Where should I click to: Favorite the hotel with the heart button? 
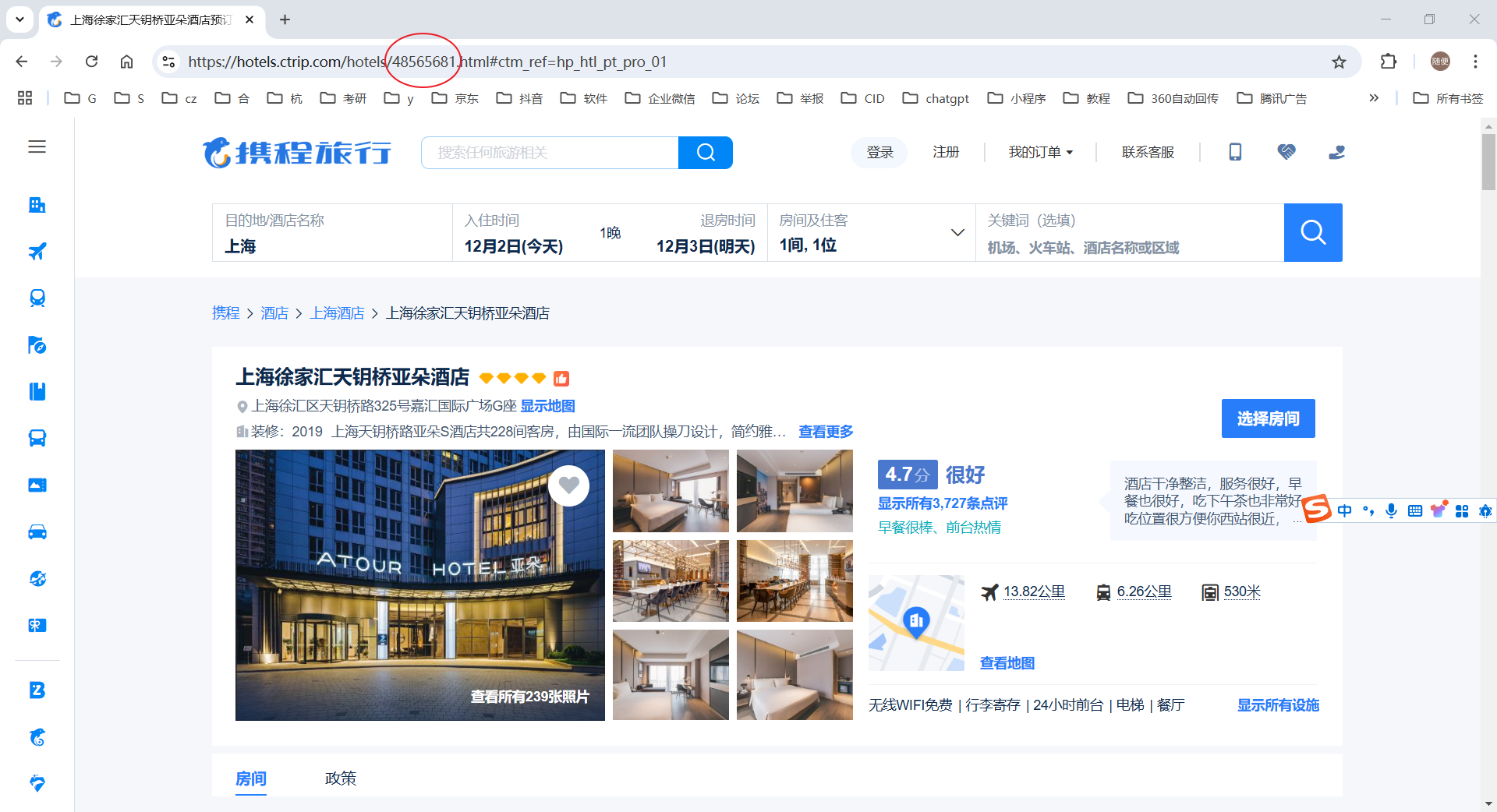tap(568, 485)
